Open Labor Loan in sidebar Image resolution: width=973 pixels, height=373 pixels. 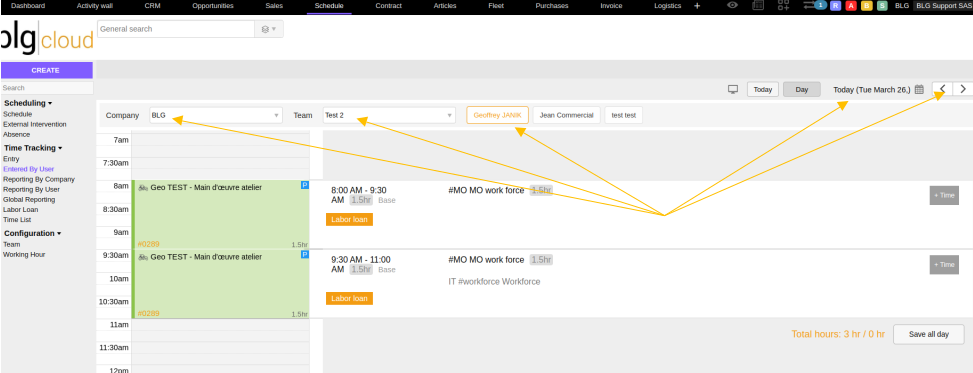pos(20,210)
